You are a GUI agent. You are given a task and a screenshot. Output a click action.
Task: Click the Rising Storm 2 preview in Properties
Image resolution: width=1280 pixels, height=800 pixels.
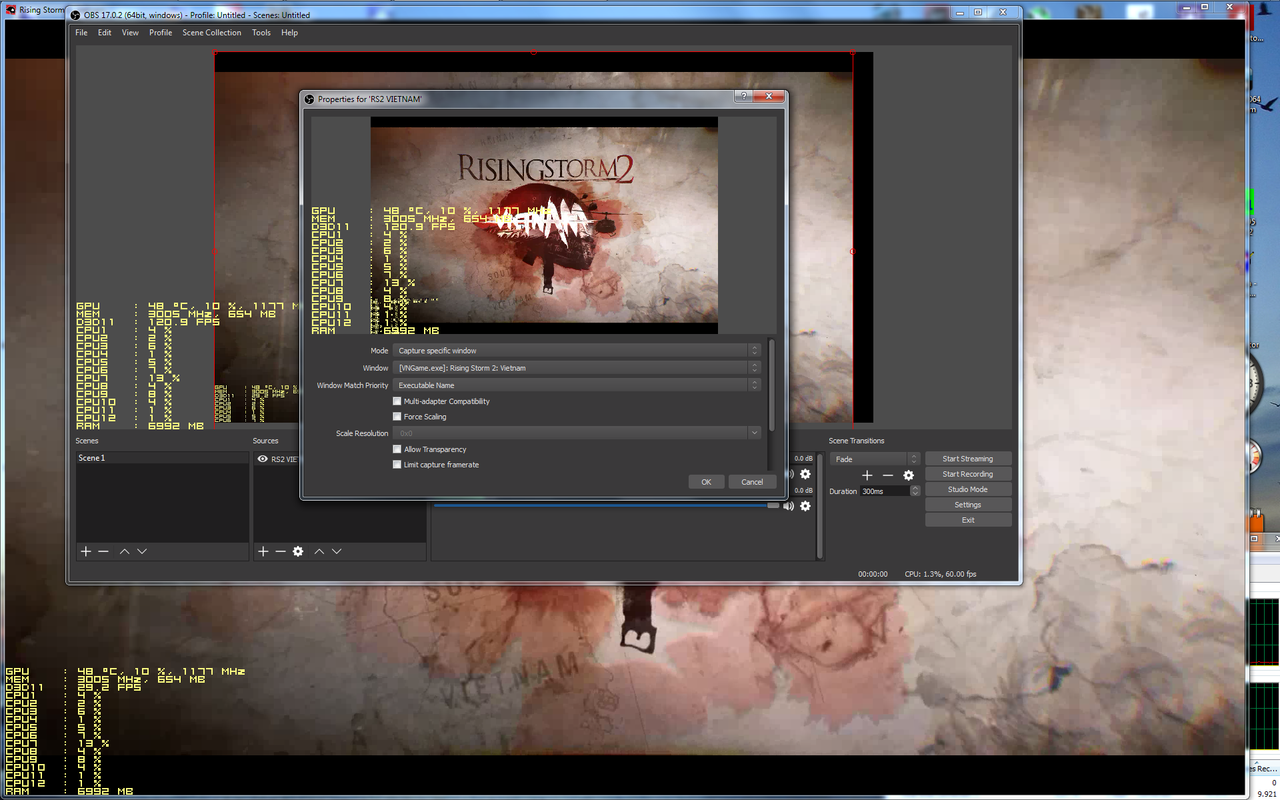544,225
